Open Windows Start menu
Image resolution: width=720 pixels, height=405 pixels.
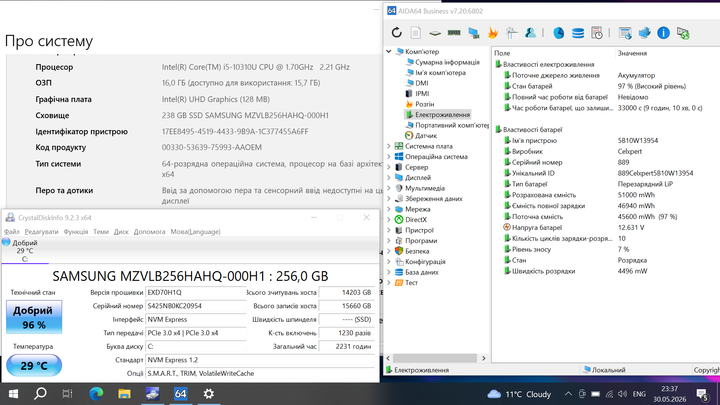(x=13, y=394)
